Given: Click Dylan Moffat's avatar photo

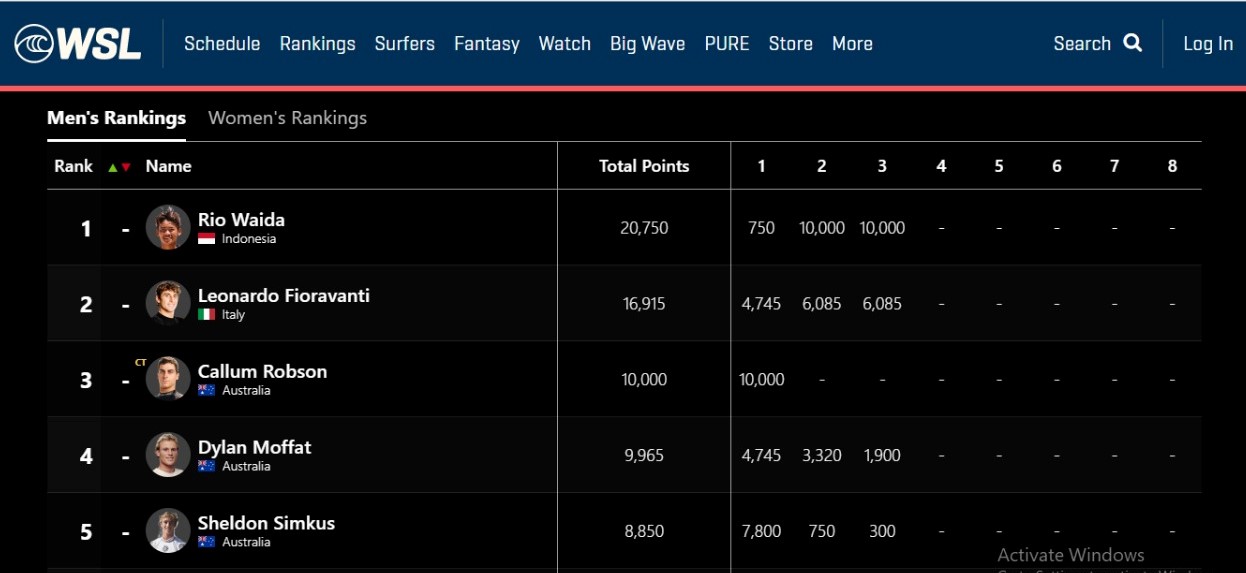Looking at the screenshot, I should tap(168, 455).
